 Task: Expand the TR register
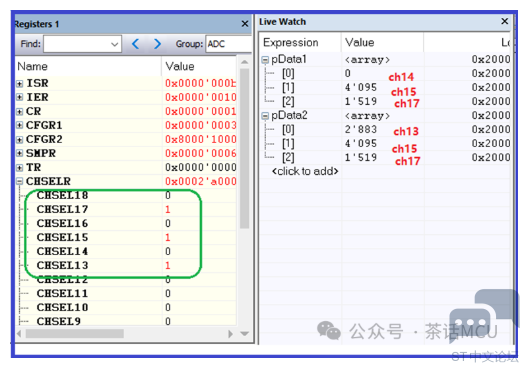click(20, 167)
